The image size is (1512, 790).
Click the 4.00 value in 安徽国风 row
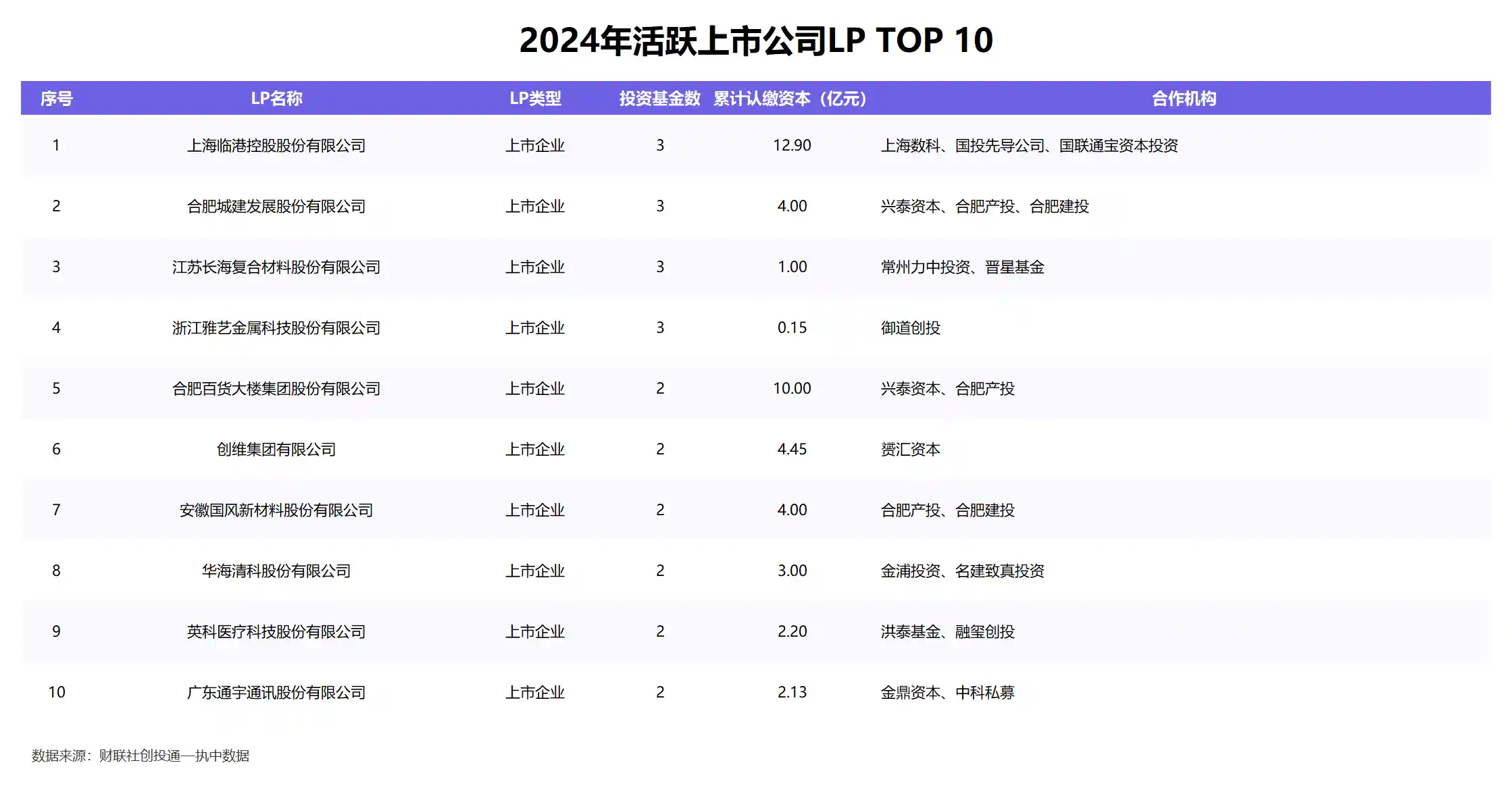(x=792, y=510)
